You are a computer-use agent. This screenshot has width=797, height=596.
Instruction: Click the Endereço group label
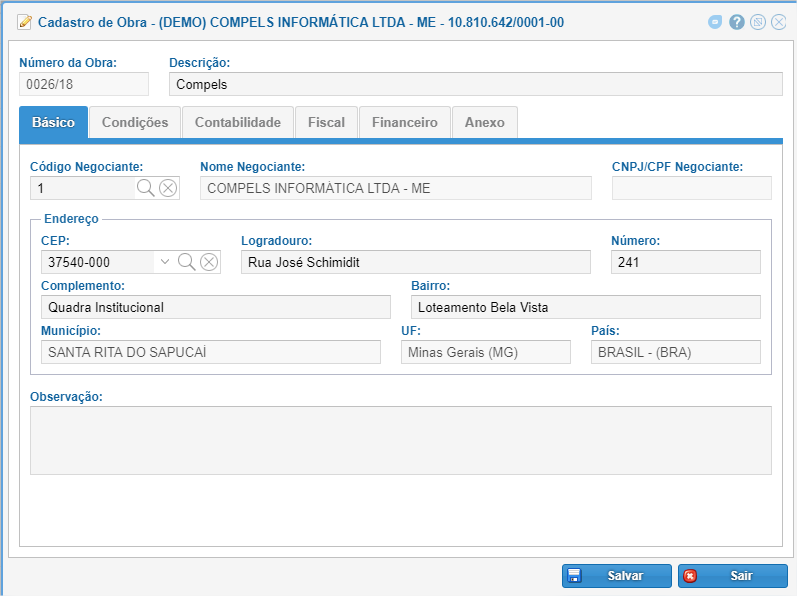(x=71, y=218)
